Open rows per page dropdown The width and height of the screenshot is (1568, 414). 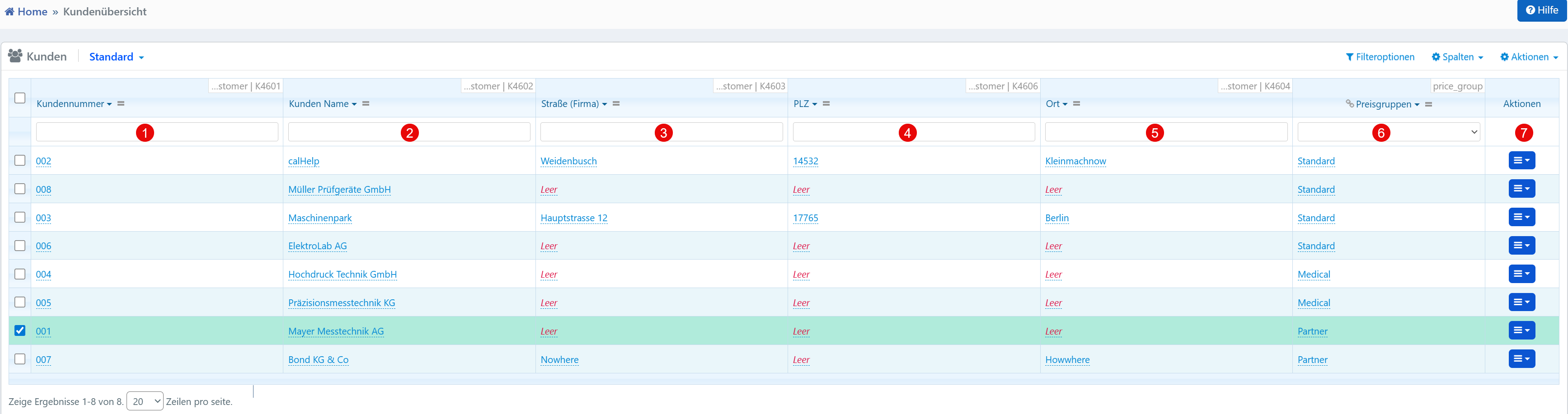point(145,401)
